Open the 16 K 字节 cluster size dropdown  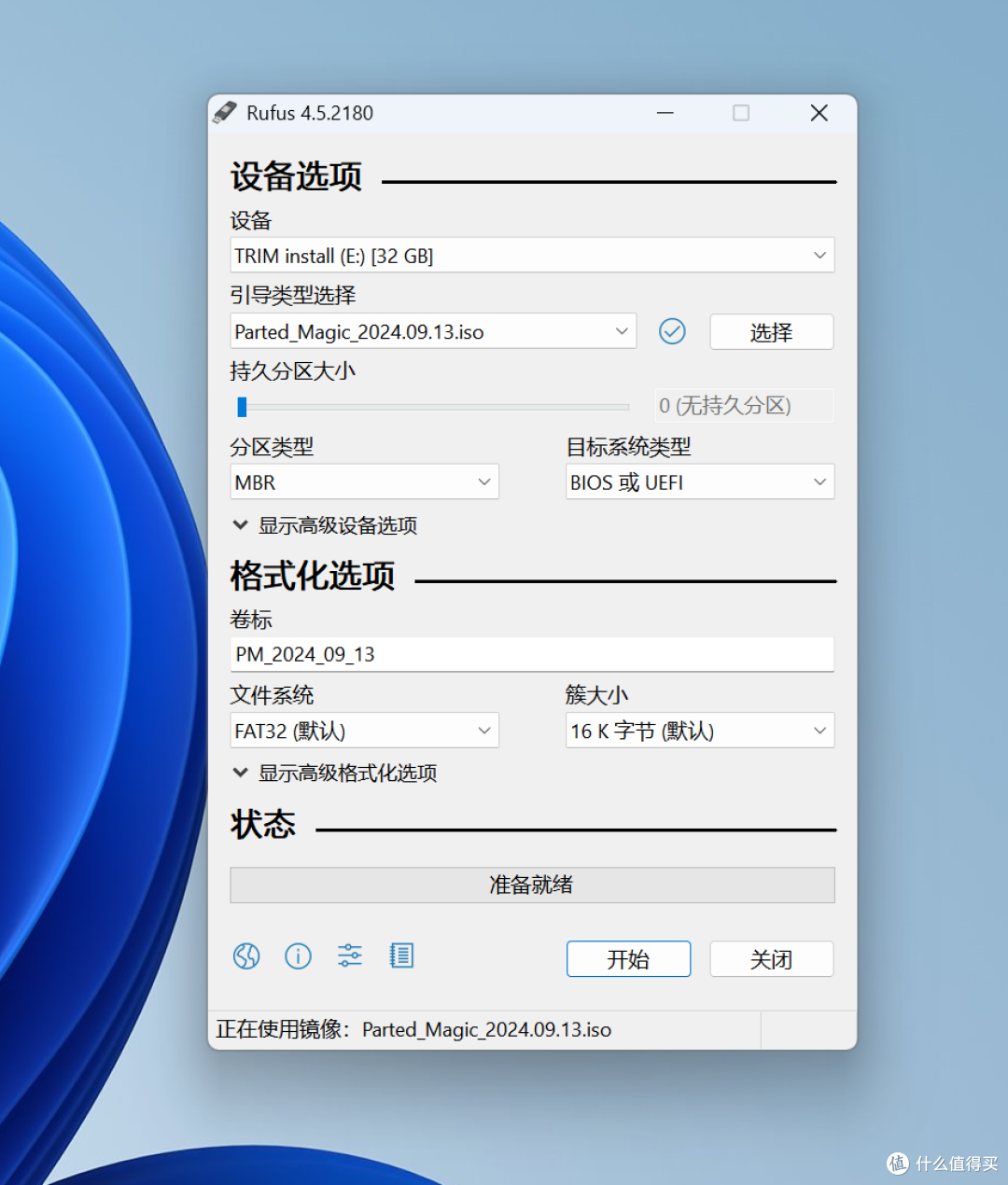point(700,731)
